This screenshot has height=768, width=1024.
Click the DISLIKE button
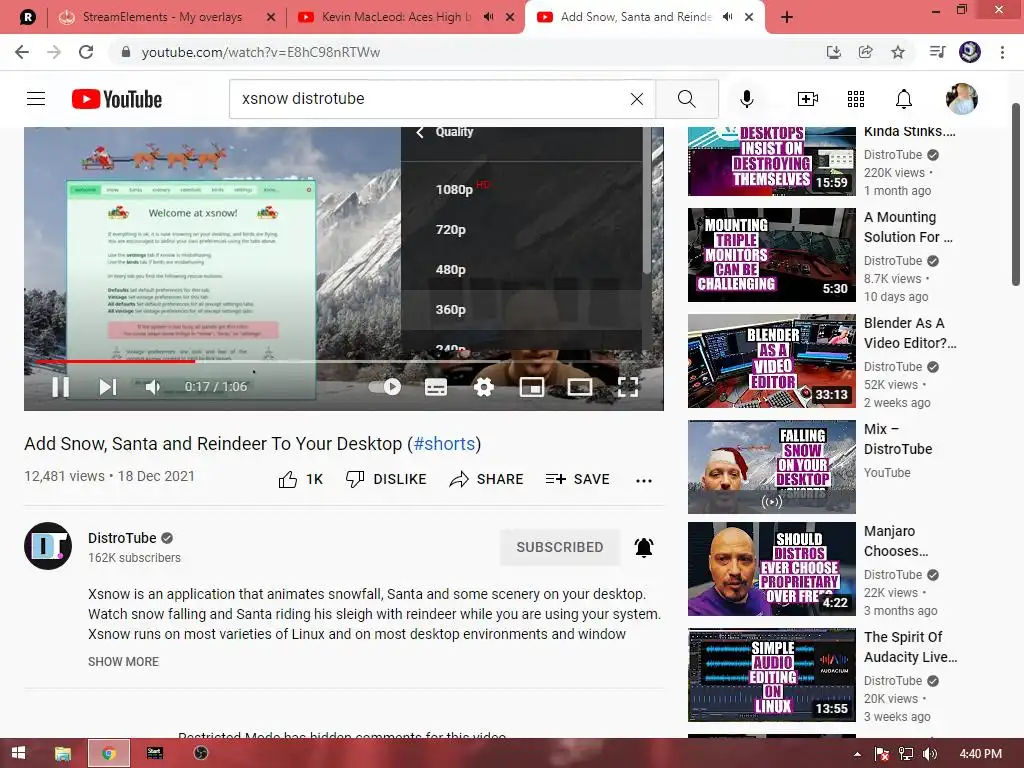point(386,479)
